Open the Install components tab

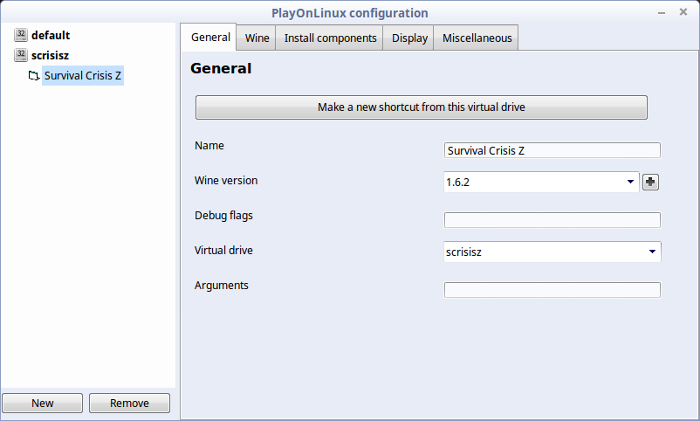[x=330, y=38]
